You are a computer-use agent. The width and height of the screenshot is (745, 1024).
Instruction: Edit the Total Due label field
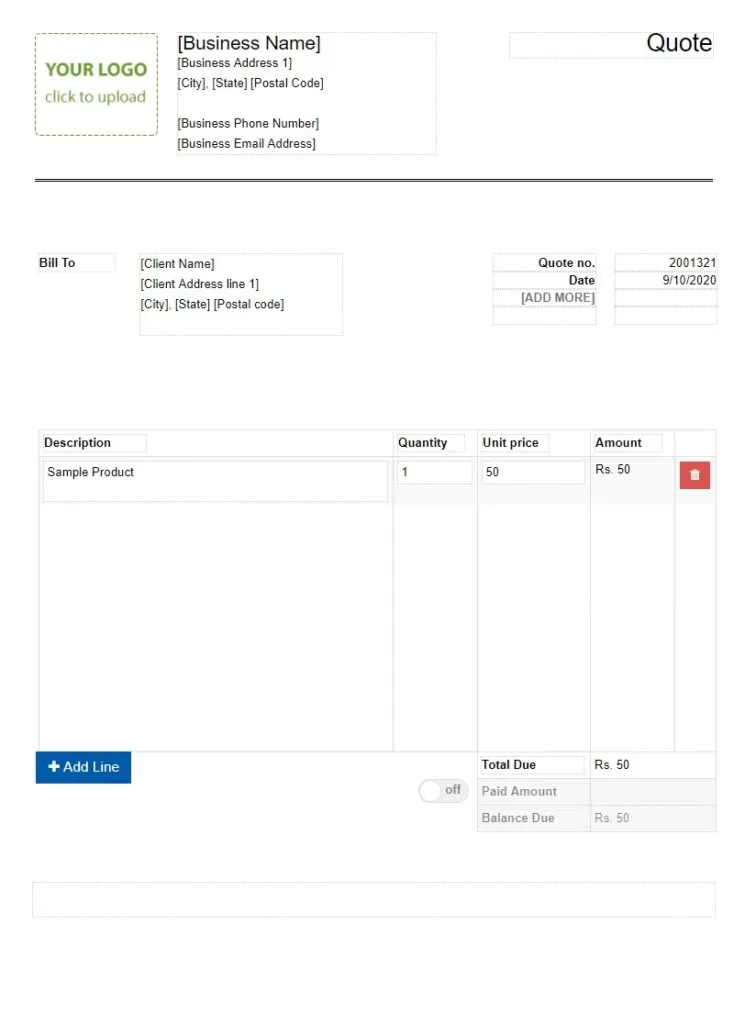(530, 764)
